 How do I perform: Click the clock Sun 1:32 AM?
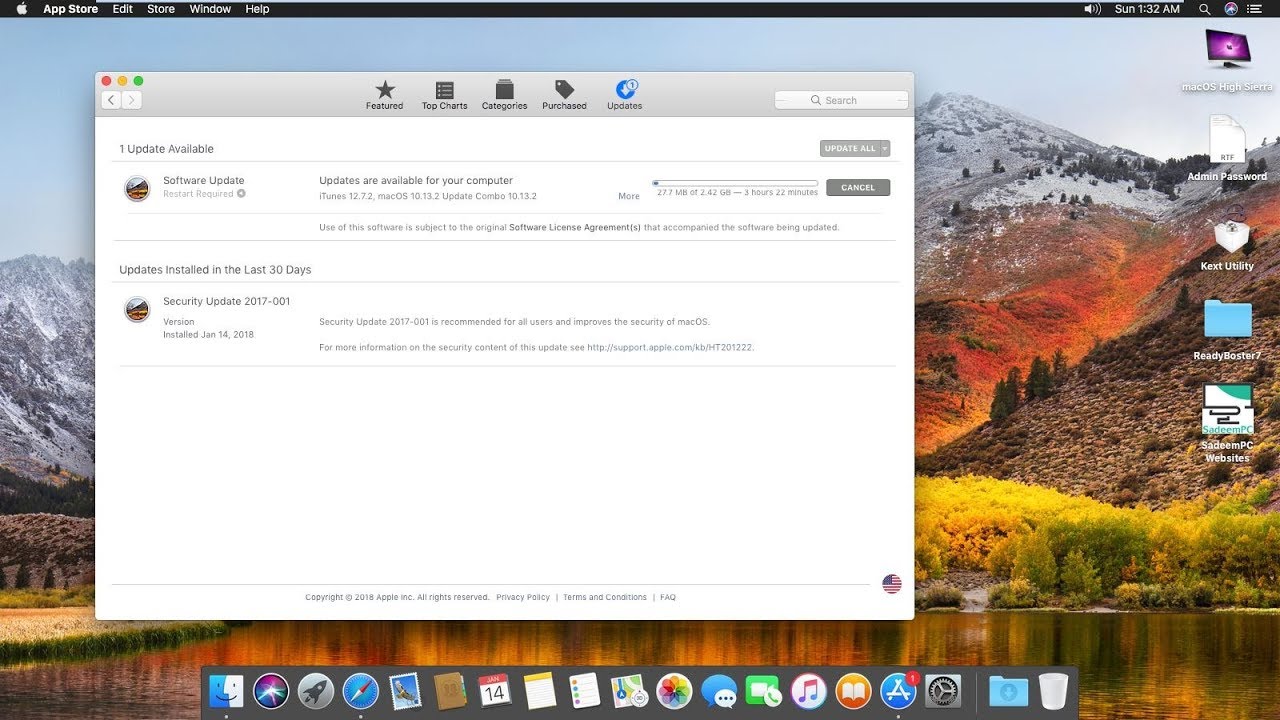(1147, 9)
